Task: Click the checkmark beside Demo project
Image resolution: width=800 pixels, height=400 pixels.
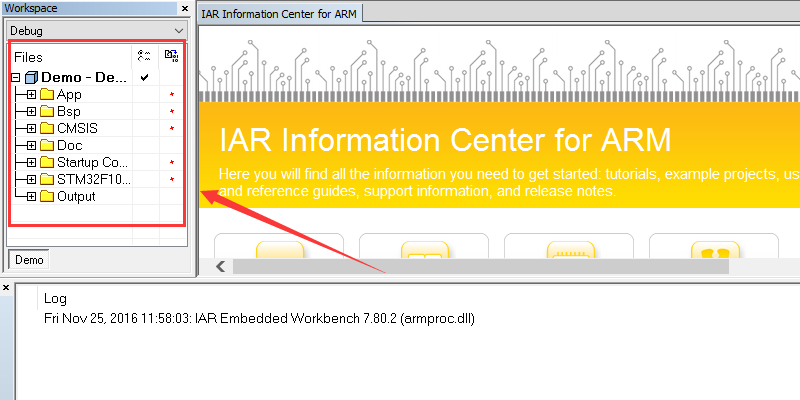Action: (x=145, y=78)
